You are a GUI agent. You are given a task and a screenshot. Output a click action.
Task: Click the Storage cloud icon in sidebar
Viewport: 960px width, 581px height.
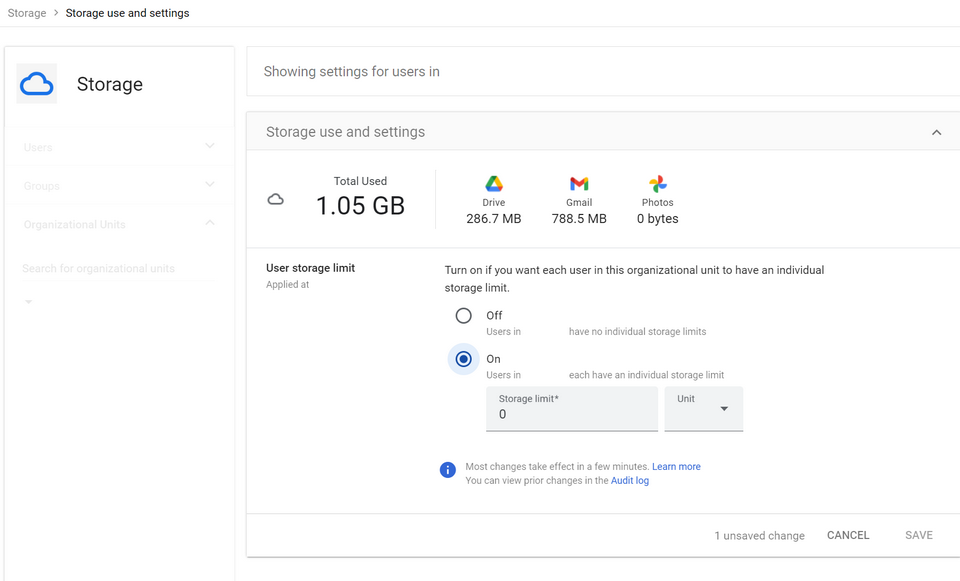[37, 84]
